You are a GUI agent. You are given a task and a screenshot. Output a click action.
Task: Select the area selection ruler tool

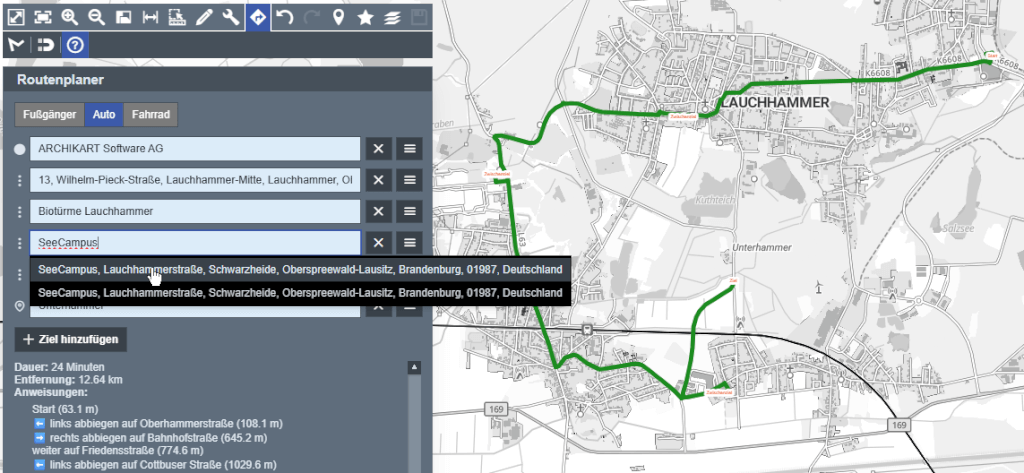pos(177,18)
